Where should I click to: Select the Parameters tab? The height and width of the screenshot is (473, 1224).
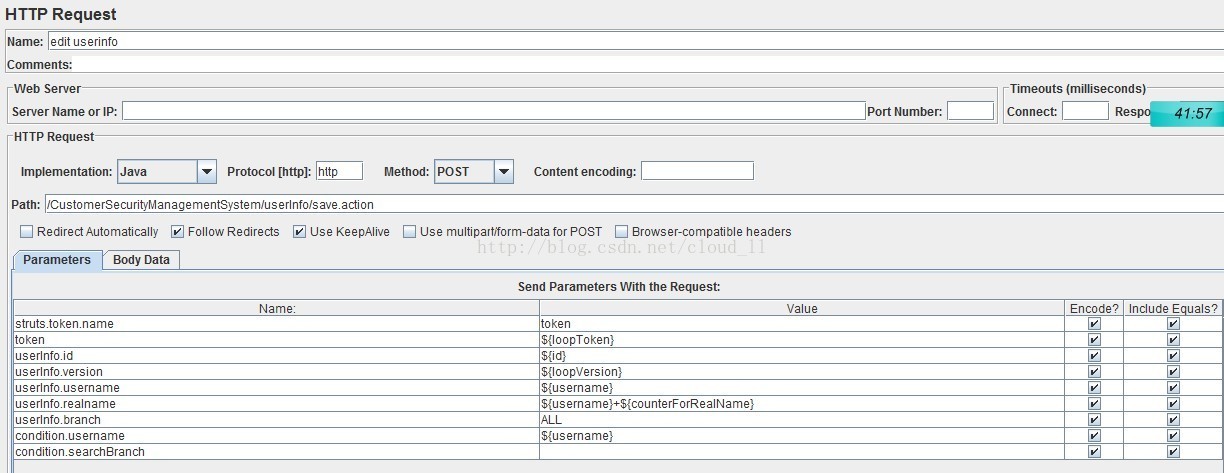point(57,260)
